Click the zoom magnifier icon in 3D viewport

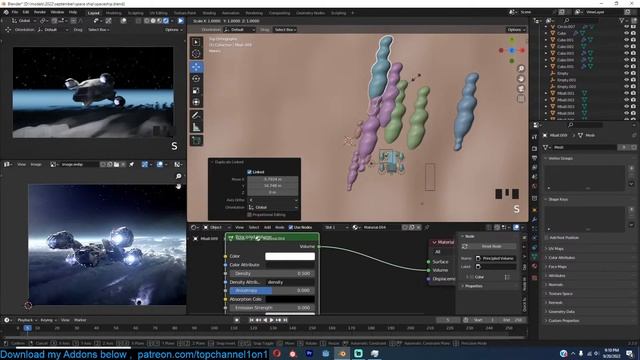click(521, 68)
